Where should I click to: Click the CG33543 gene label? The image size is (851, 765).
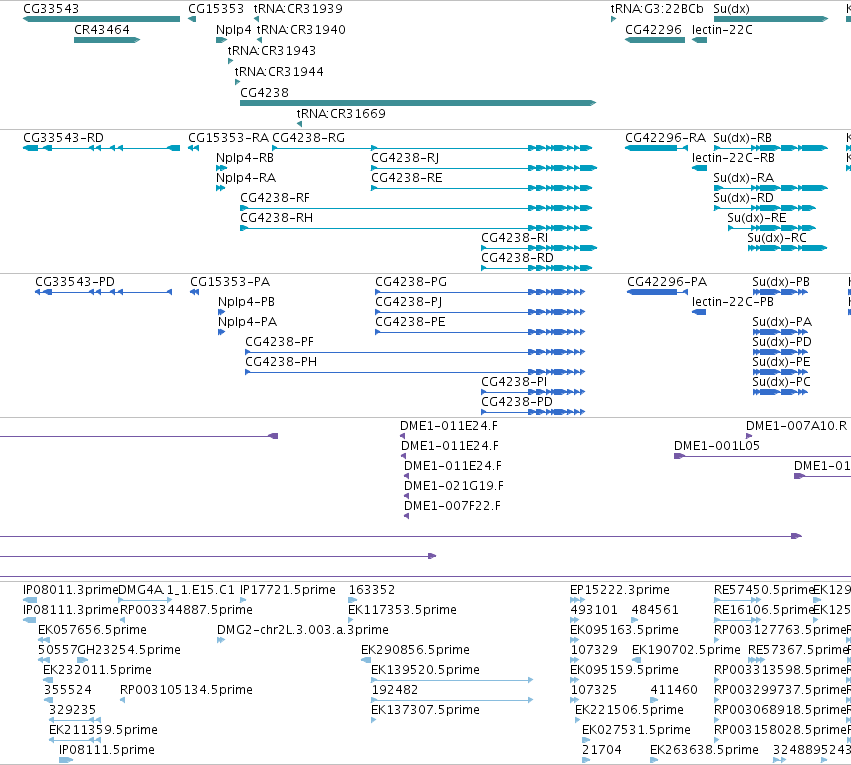50,9
